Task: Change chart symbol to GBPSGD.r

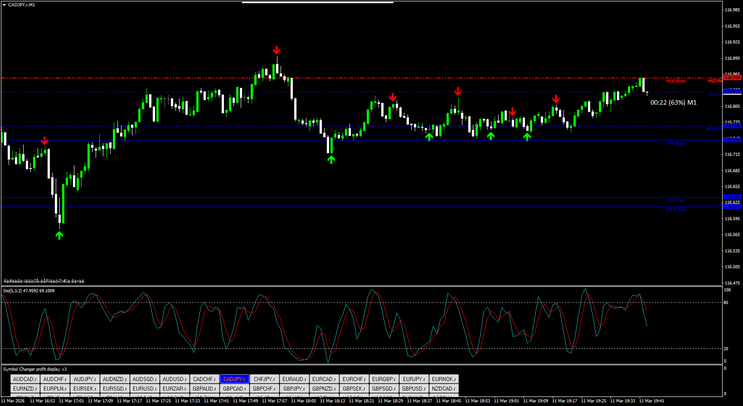Action: point(384,388)
